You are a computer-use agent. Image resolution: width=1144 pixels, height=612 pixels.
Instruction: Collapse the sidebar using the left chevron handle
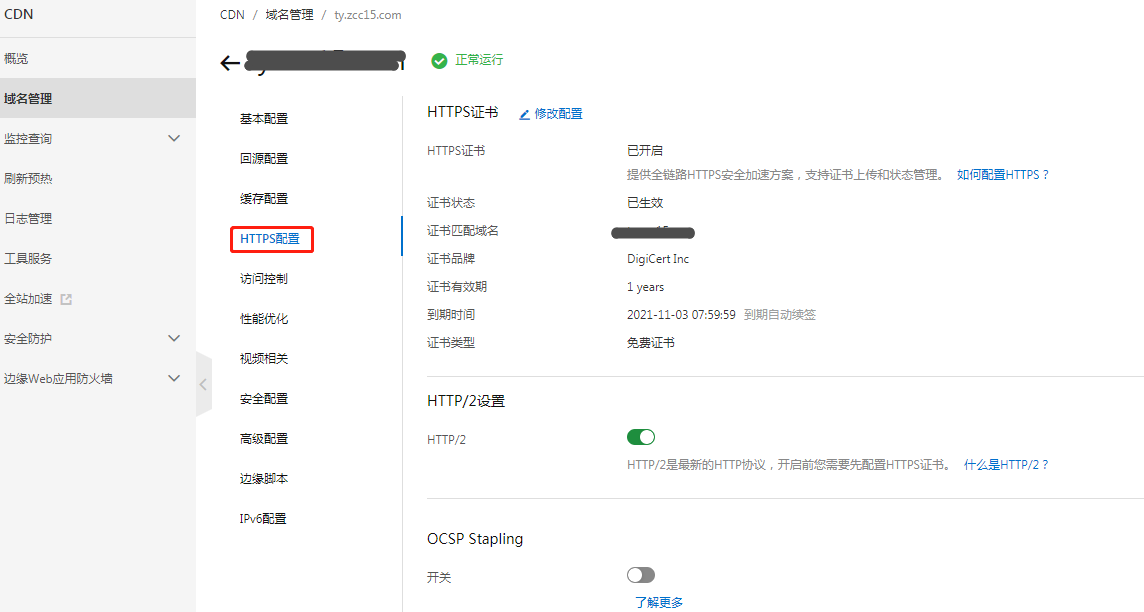point(203,384)
